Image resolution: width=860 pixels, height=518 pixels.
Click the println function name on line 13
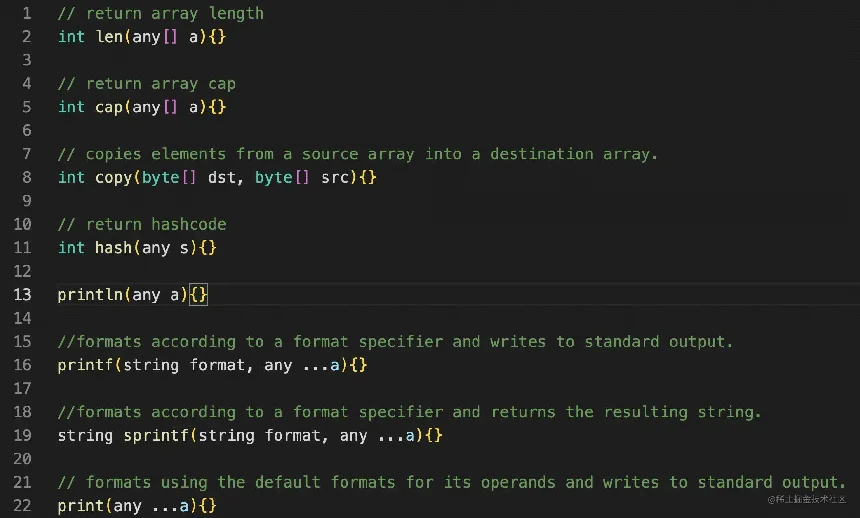click(90, 295)
